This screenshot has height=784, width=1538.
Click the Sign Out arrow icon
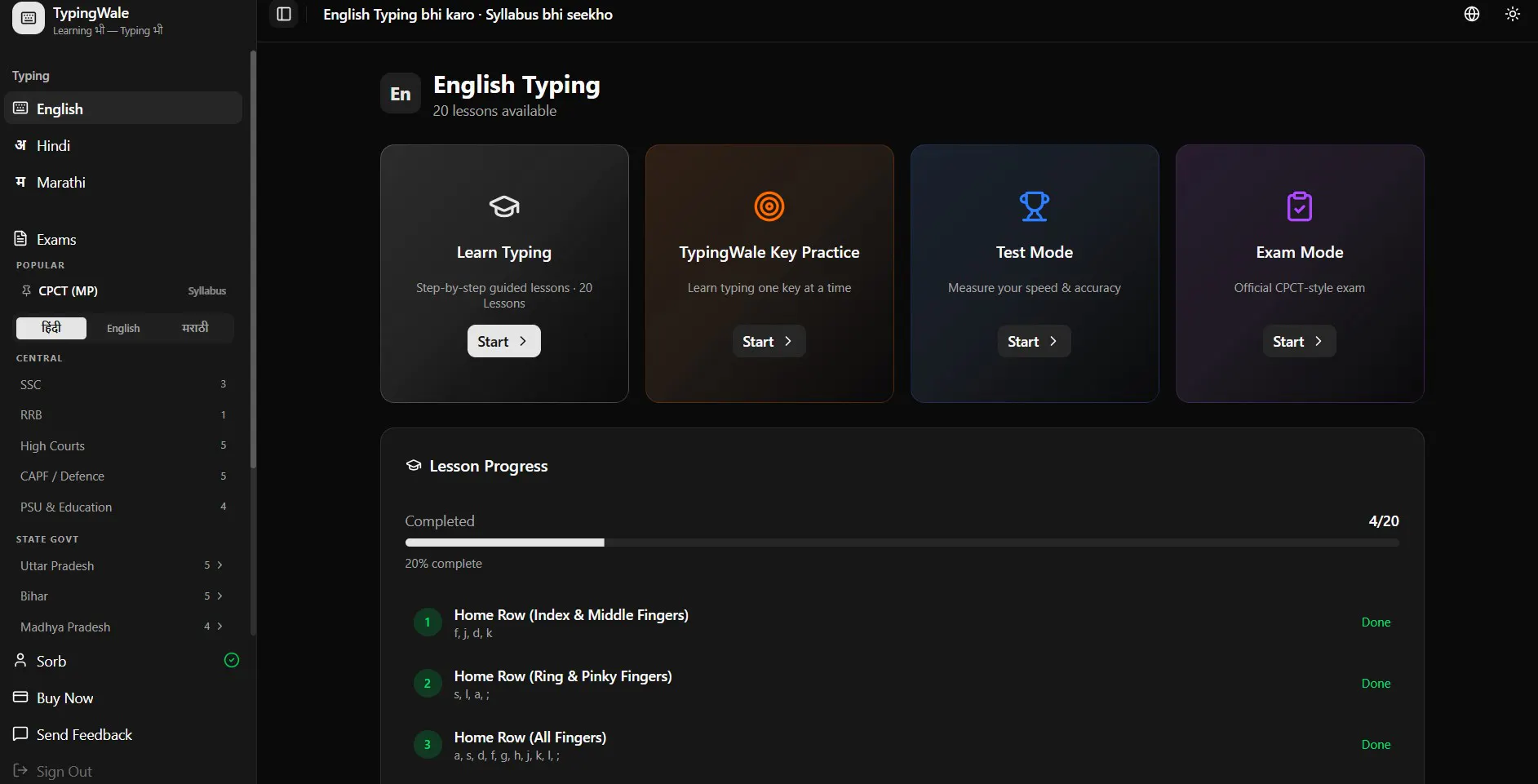click(21, 770)
